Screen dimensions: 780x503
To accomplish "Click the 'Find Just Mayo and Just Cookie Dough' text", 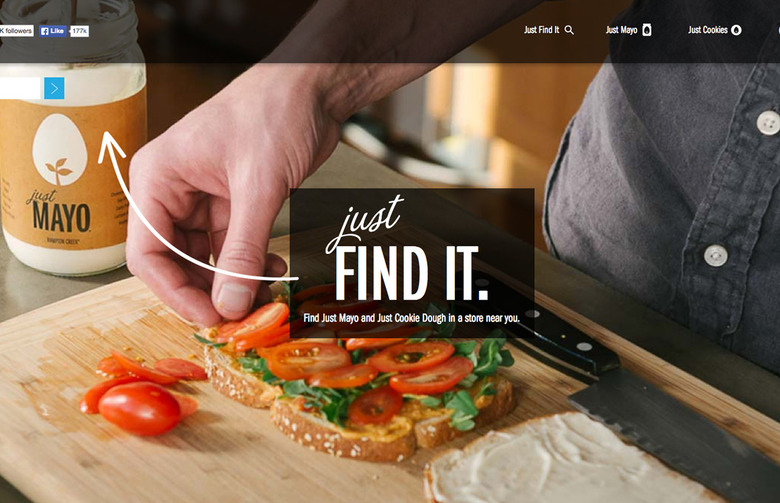I will pyautogui.click(x=411, y=318).
